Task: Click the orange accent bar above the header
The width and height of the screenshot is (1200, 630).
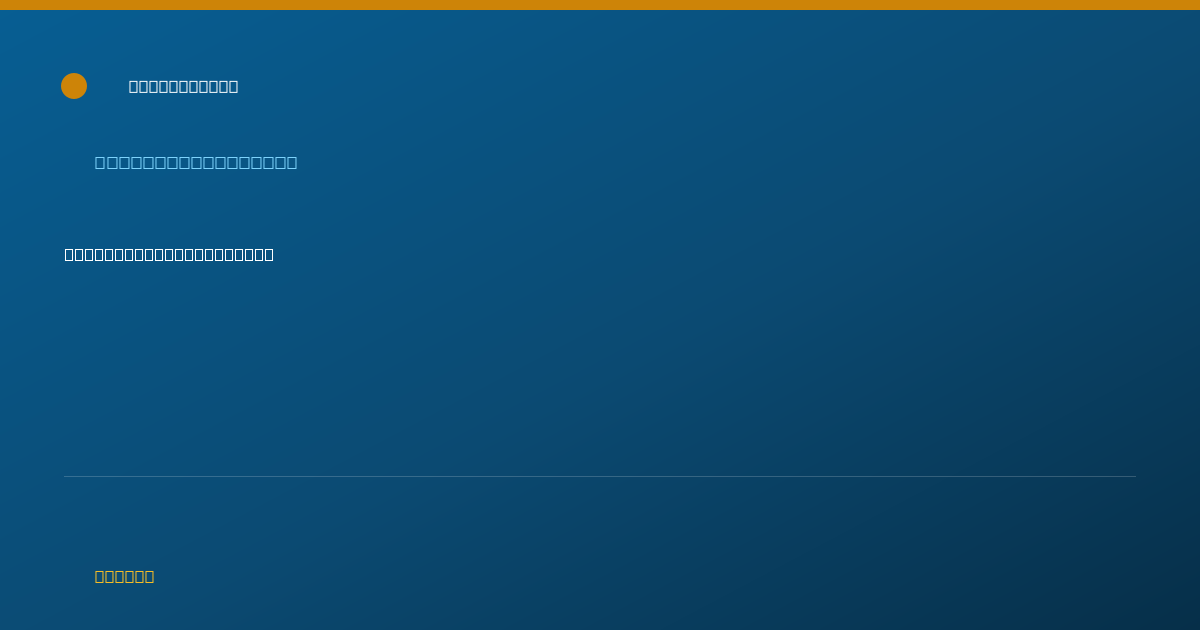Action: click(600, 5)
